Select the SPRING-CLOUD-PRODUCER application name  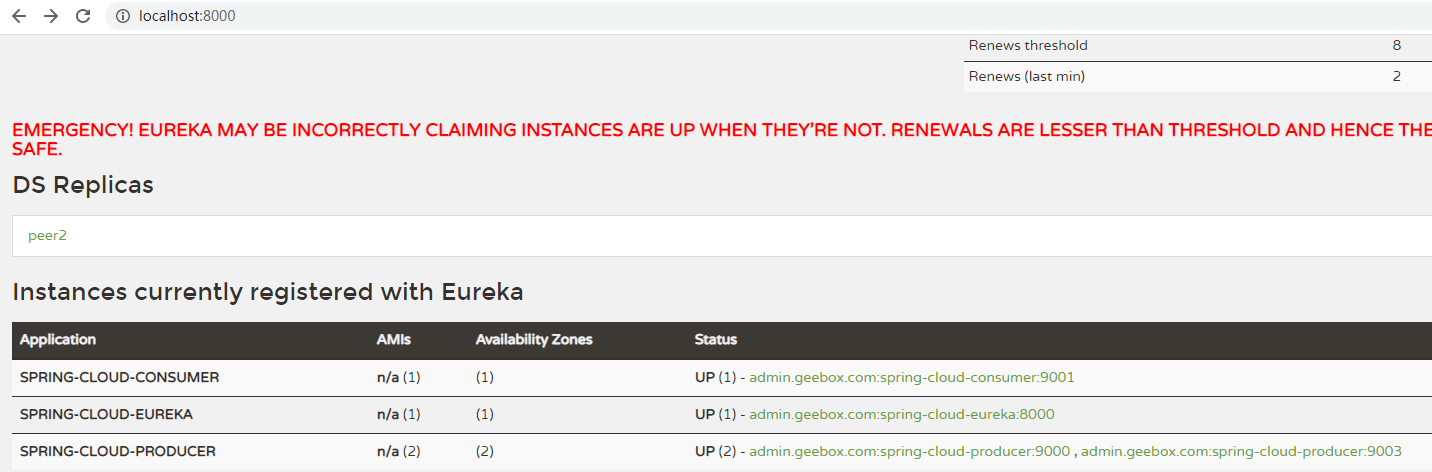point(117,451)
